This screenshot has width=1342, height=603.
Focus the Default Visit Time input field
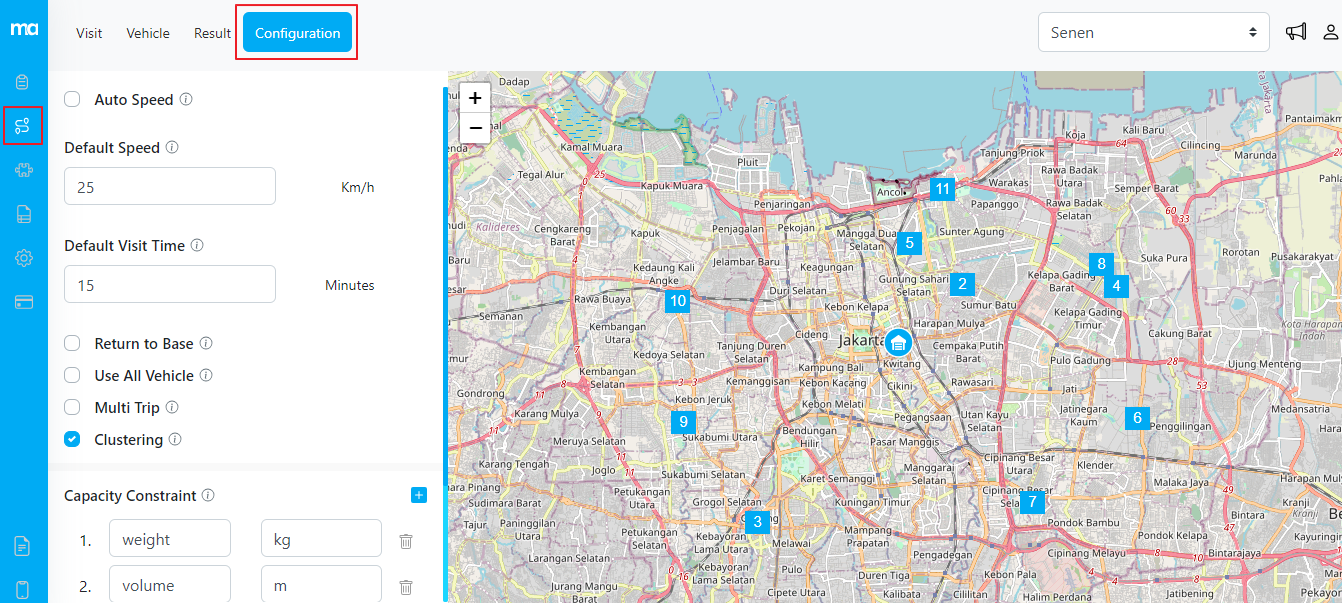[x=170, y=285]
